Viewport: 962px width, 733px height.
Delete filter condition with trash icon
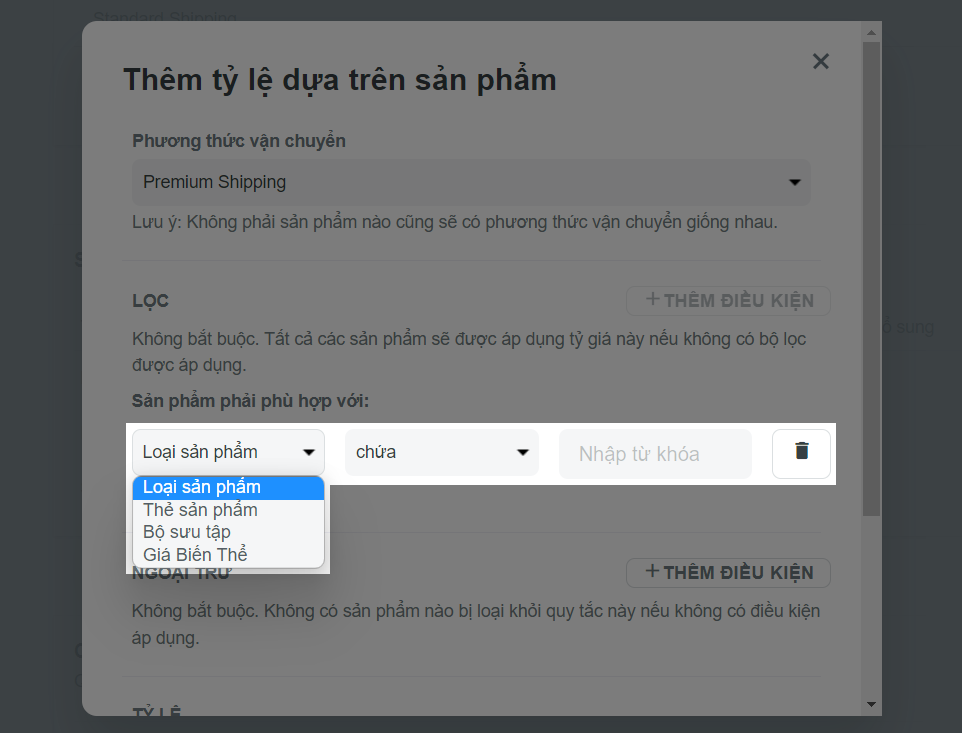pos(801,453)
